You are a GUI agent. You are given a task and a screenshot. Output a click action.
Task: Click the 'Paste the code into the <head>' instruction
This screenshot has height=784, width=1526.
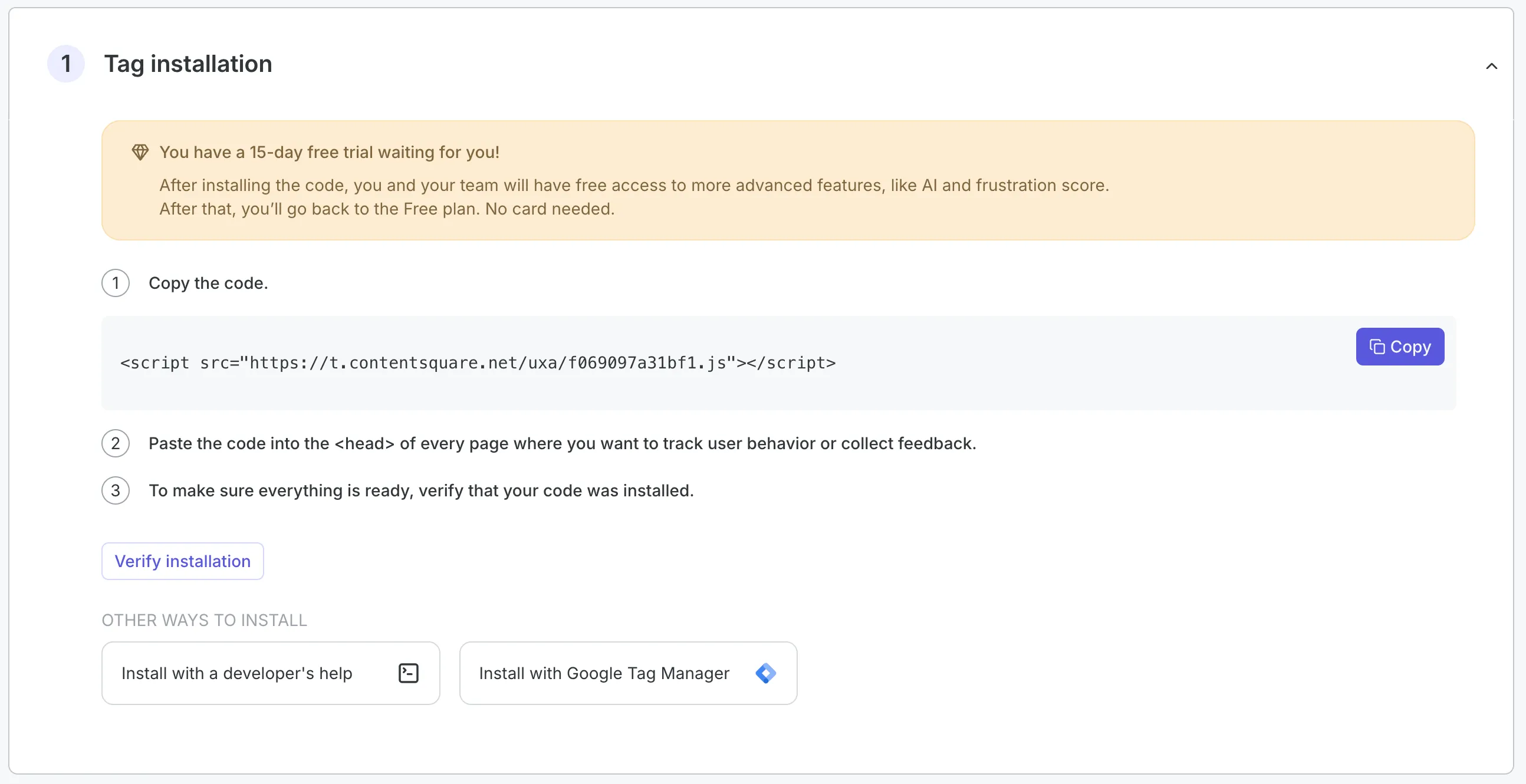[561, 443]
